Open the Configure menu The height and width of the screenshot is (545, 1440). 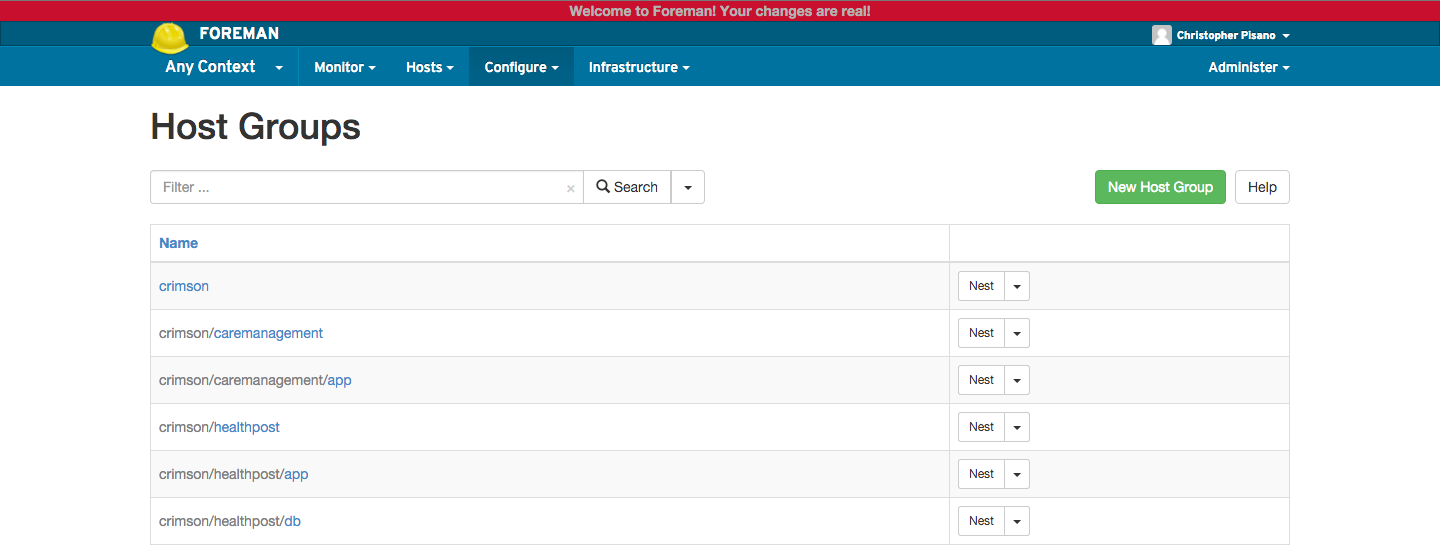coord(521,67)
